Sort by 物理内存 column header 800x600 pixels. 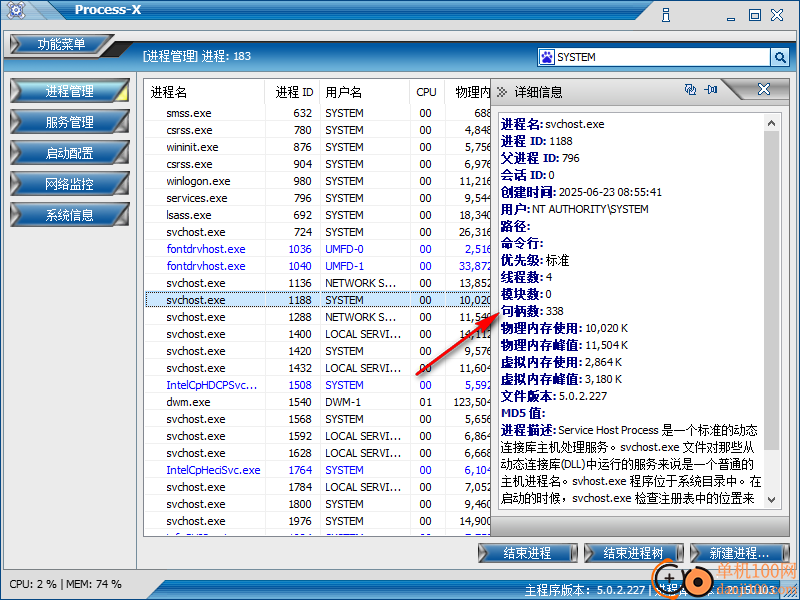468,92
